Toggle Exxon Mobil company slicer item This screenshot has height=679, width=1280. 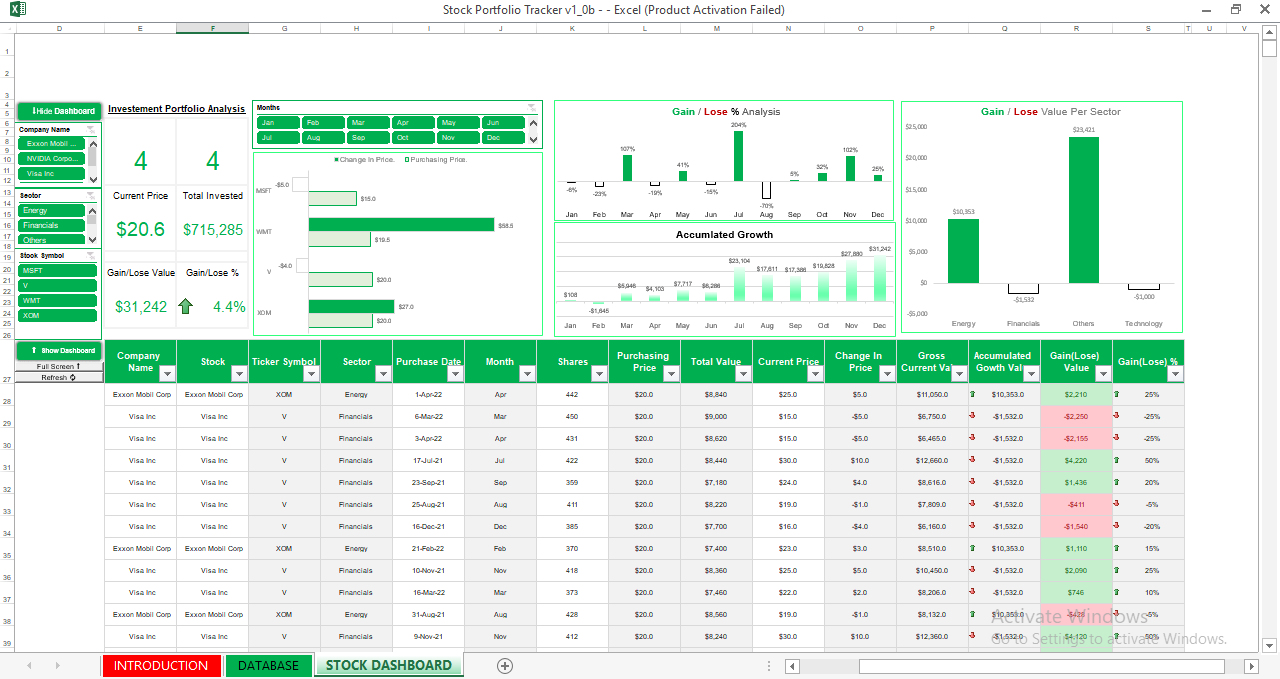tap(52, 143)
